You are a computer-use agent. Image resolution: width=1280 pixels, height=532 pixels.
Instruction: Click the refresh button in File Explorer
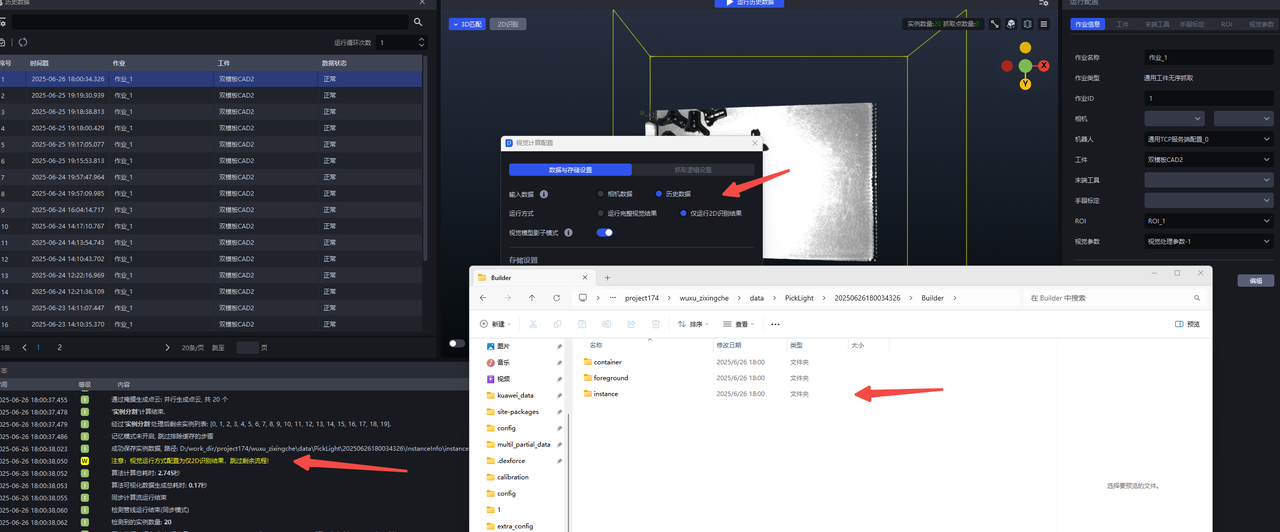click(556, 298)
